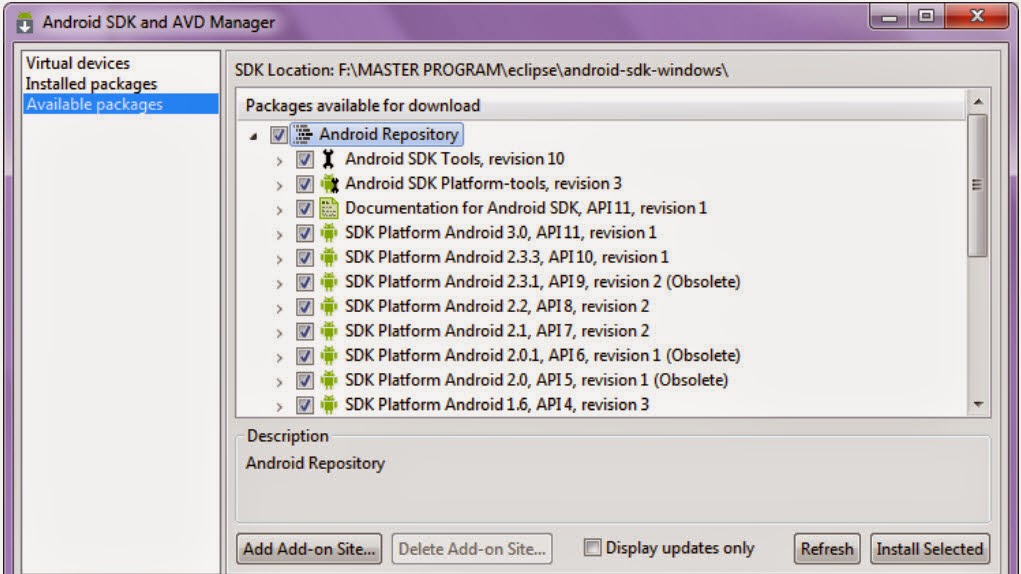Expand SDK Platform Android 2.3.1 node

pos(279,284)
